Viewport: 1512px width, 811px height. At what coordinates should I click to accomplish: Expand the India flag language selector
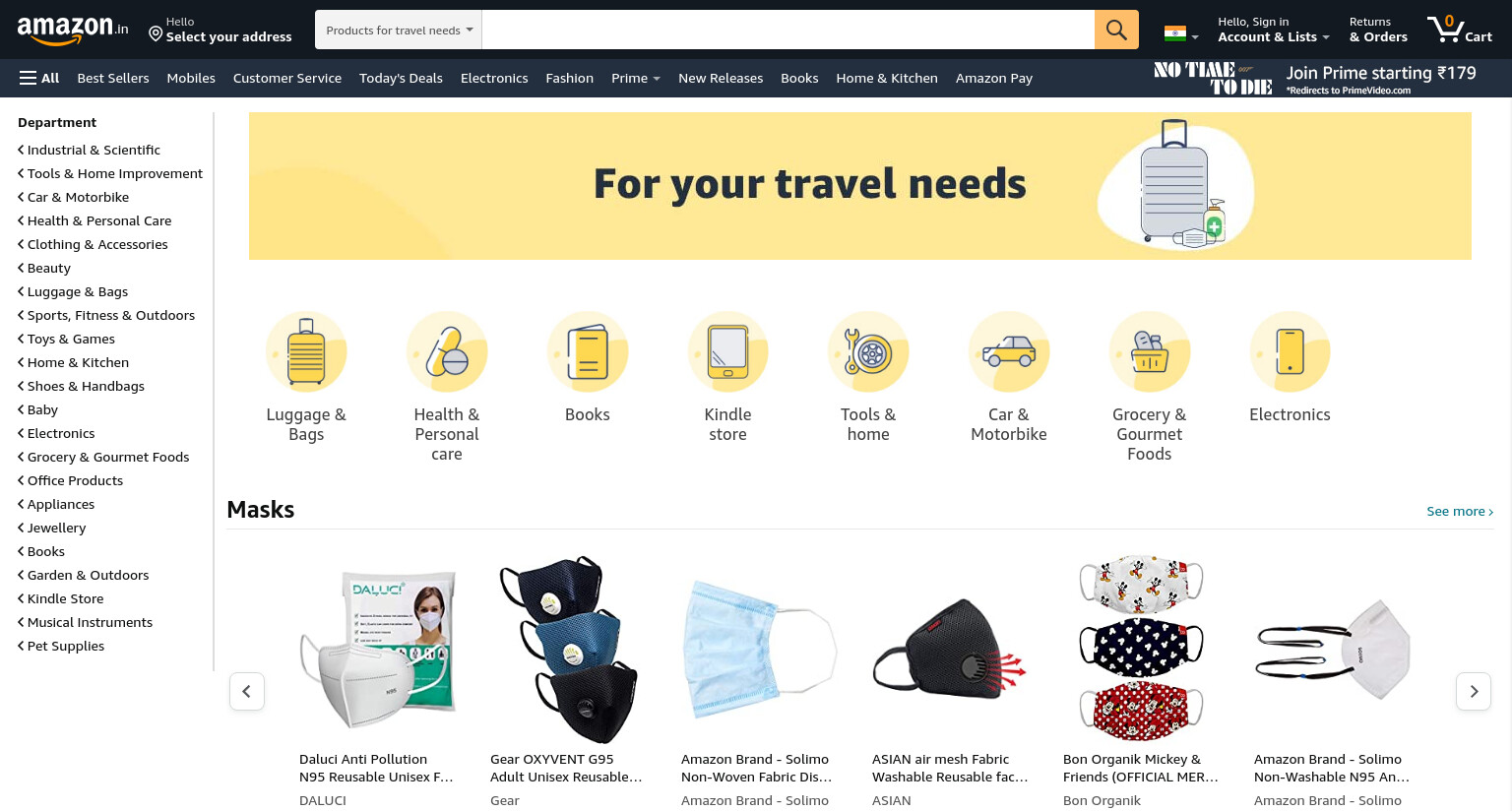point(1181,33)
